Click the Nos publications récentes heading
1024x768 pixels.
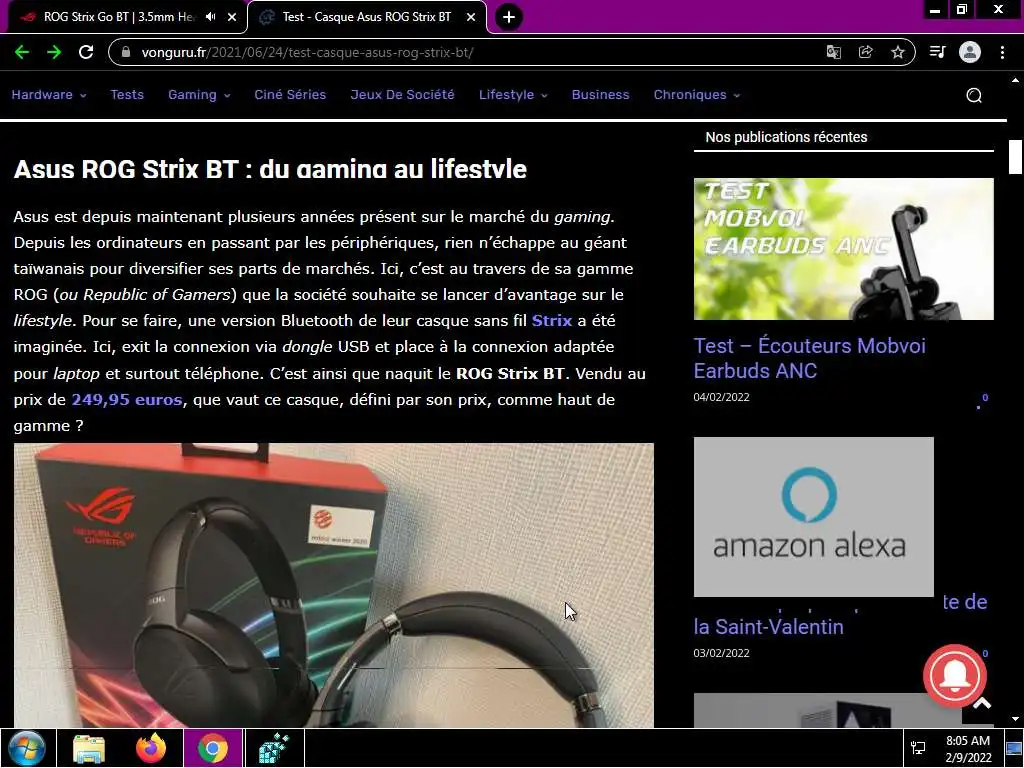tap(786, 137)
